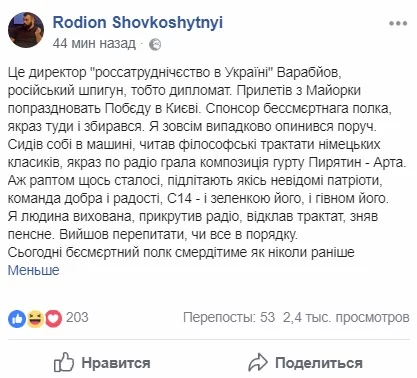
Task: Share the post via the "Поделиться" label
Action: pos(319,363)
